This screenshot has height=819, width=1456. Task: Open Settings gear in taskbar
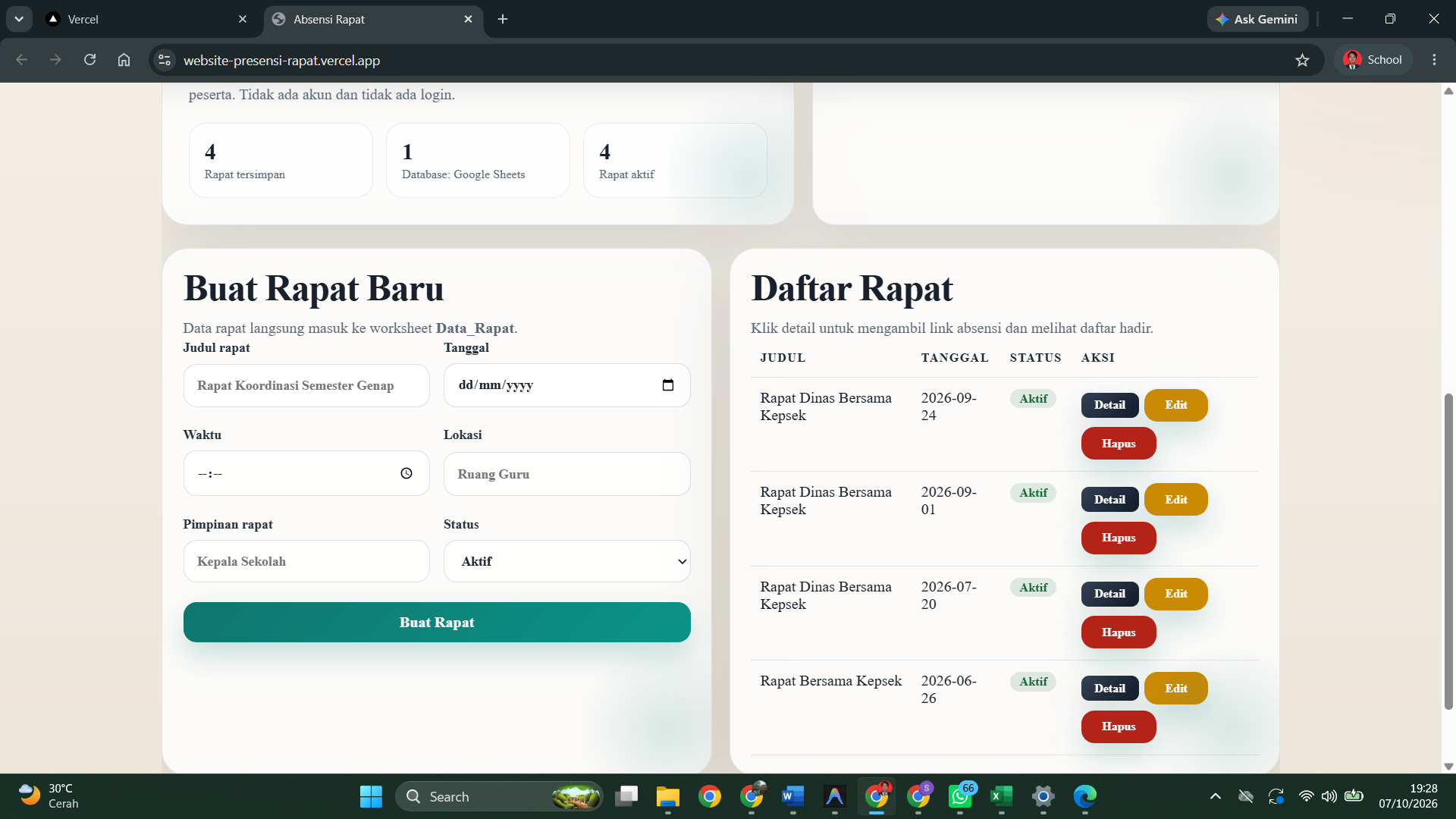point(1043,796)
